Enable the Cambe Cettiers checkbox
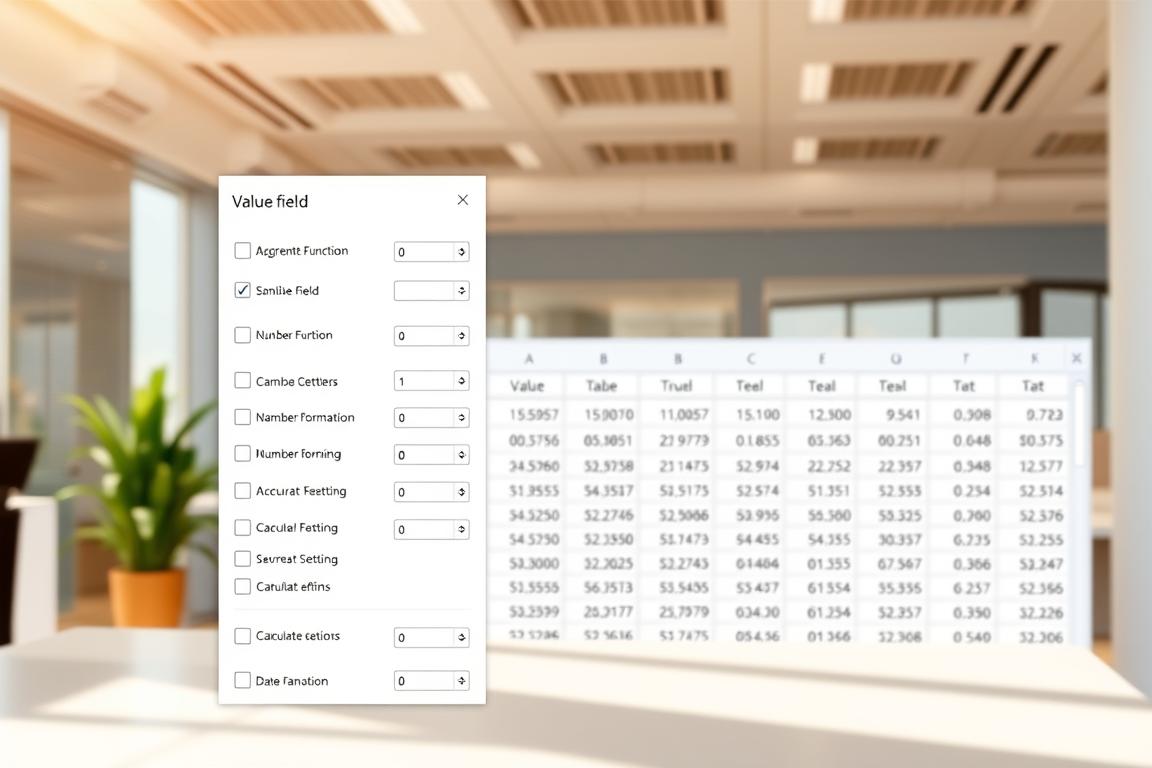 click(x=242, y=381)
